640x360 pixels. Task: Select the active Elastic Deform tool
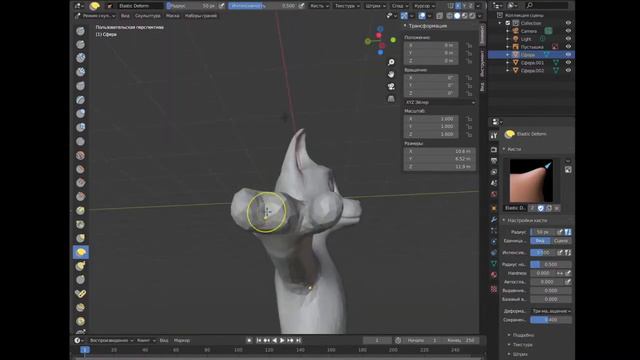coord(80,252)
